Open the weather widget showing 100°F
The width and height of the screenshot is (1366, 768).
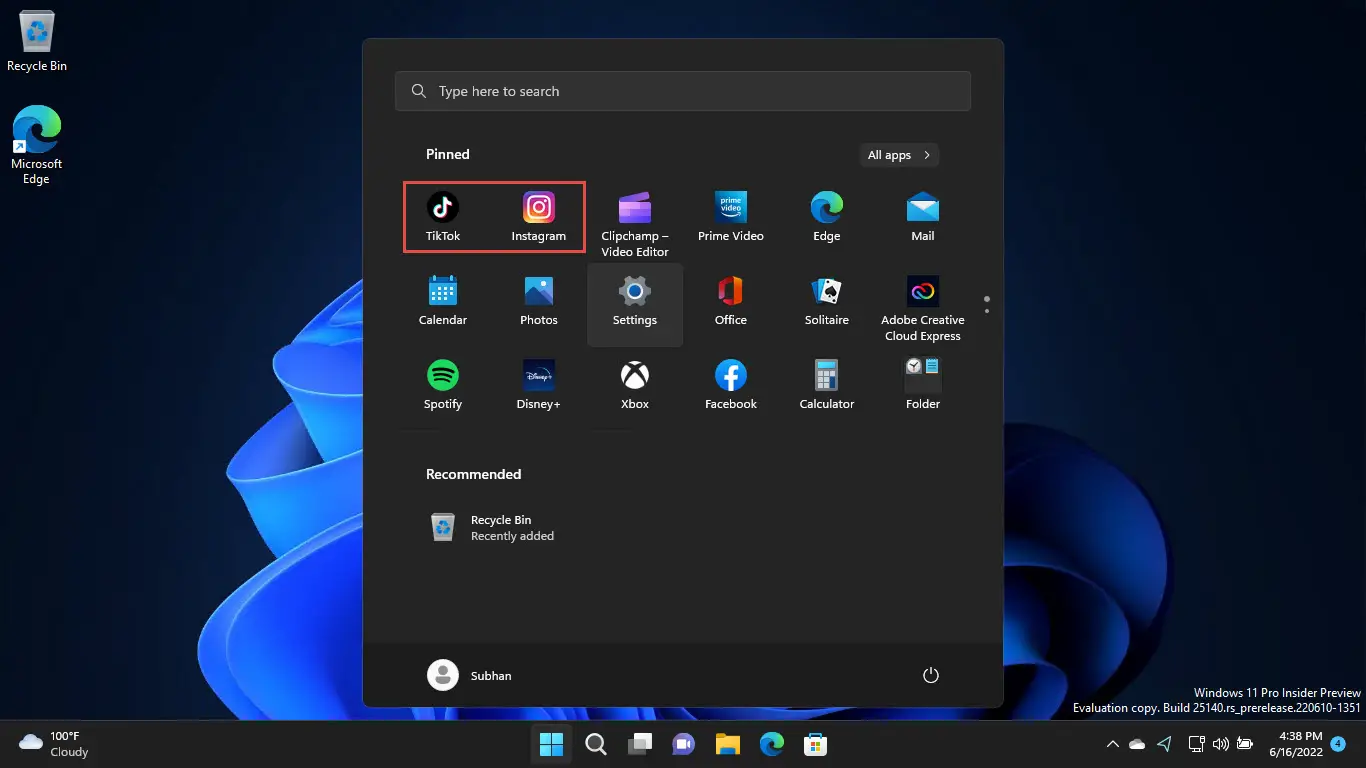click(x=55, y=744)
